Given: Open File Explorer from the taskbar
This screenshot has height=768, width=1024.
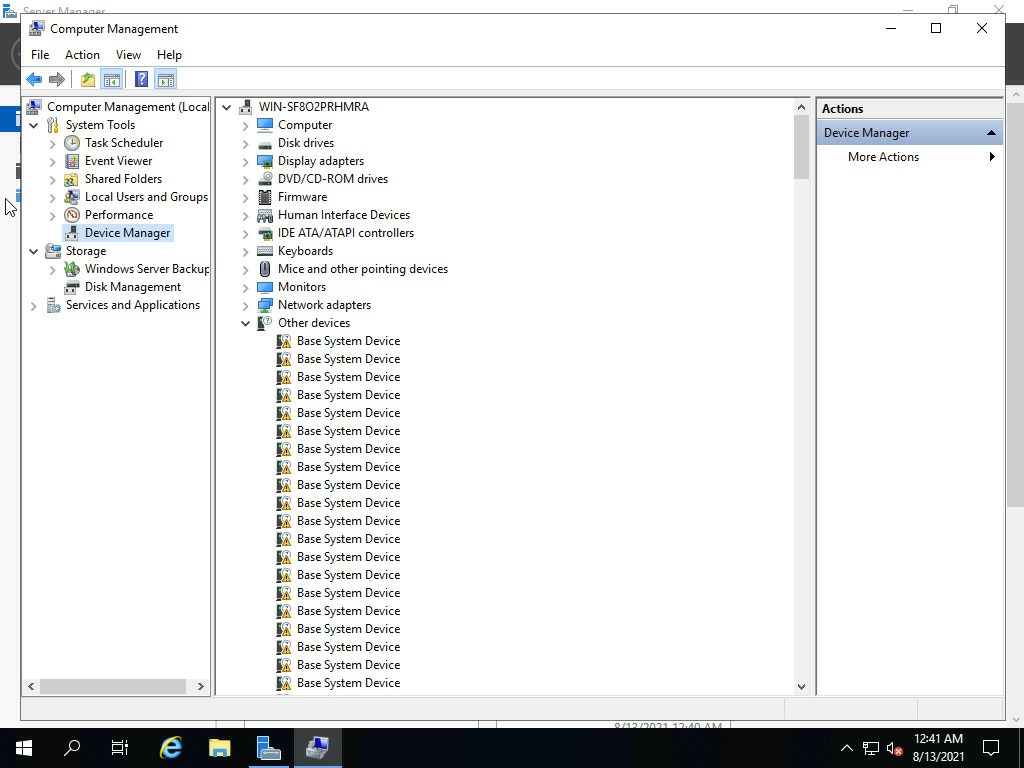Looking at the screenshot, I should [x=219, y=748].
